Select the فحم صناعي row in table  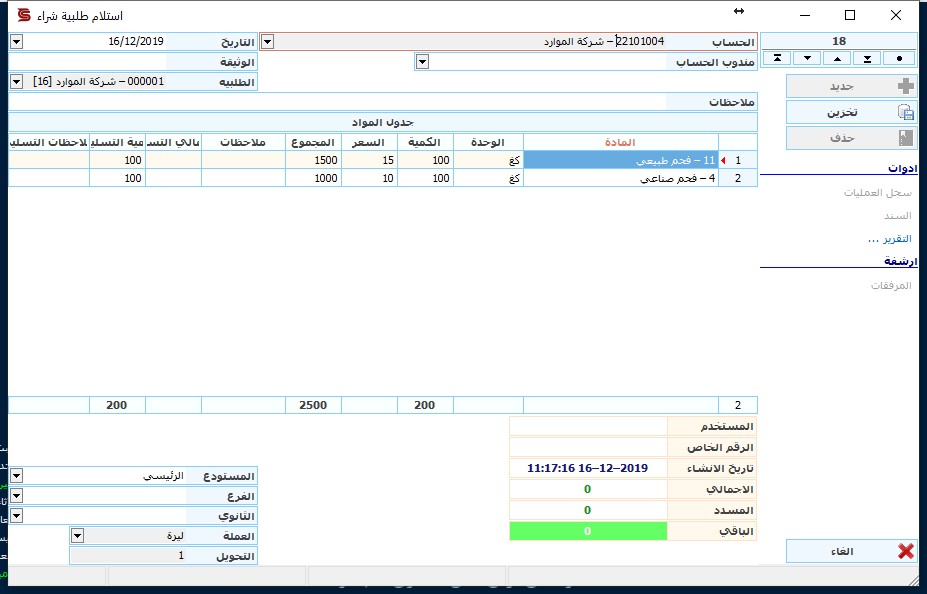383,178
